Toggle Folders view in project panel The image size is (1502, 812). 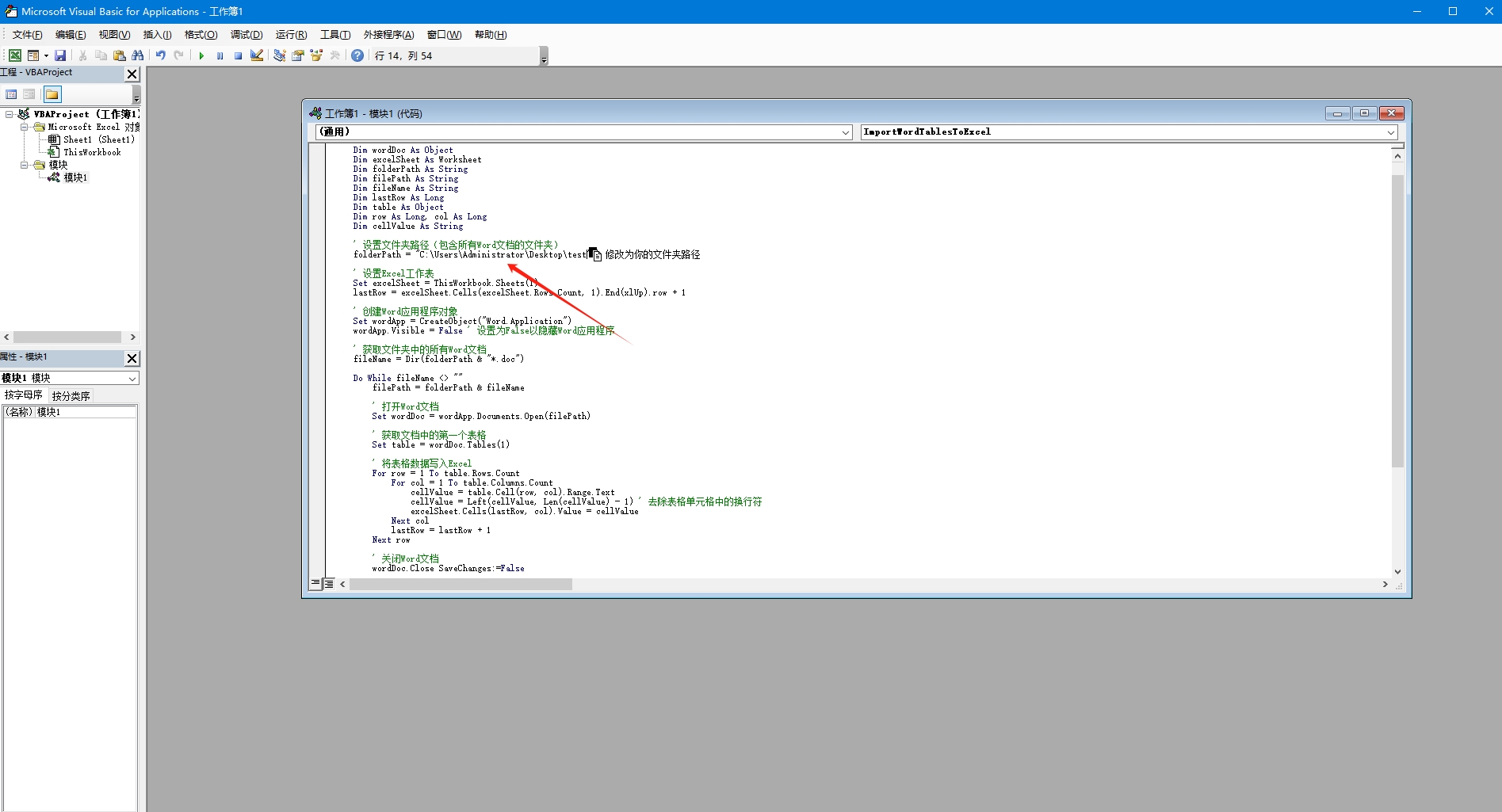pyautogui.click(x=52, y=94)
